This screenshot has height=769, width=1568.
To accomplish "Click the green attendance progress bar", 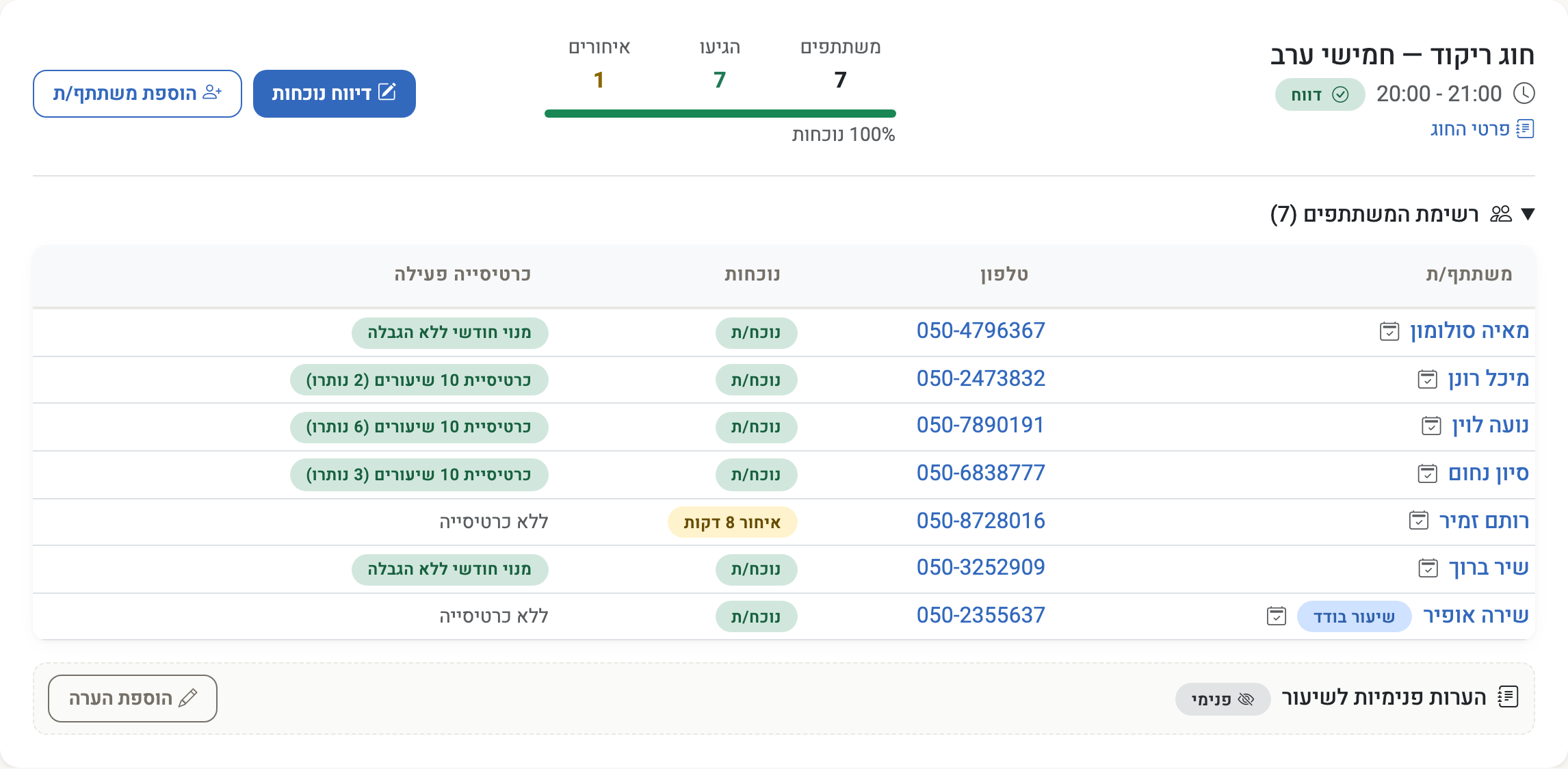I will click(x=720, y=114).
